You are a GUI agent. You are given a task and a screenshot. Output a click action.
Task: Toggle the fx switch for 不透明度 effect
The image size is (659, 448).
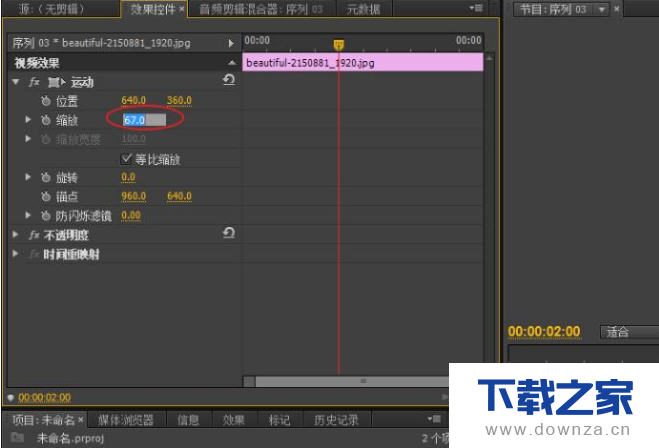point(34,235)
